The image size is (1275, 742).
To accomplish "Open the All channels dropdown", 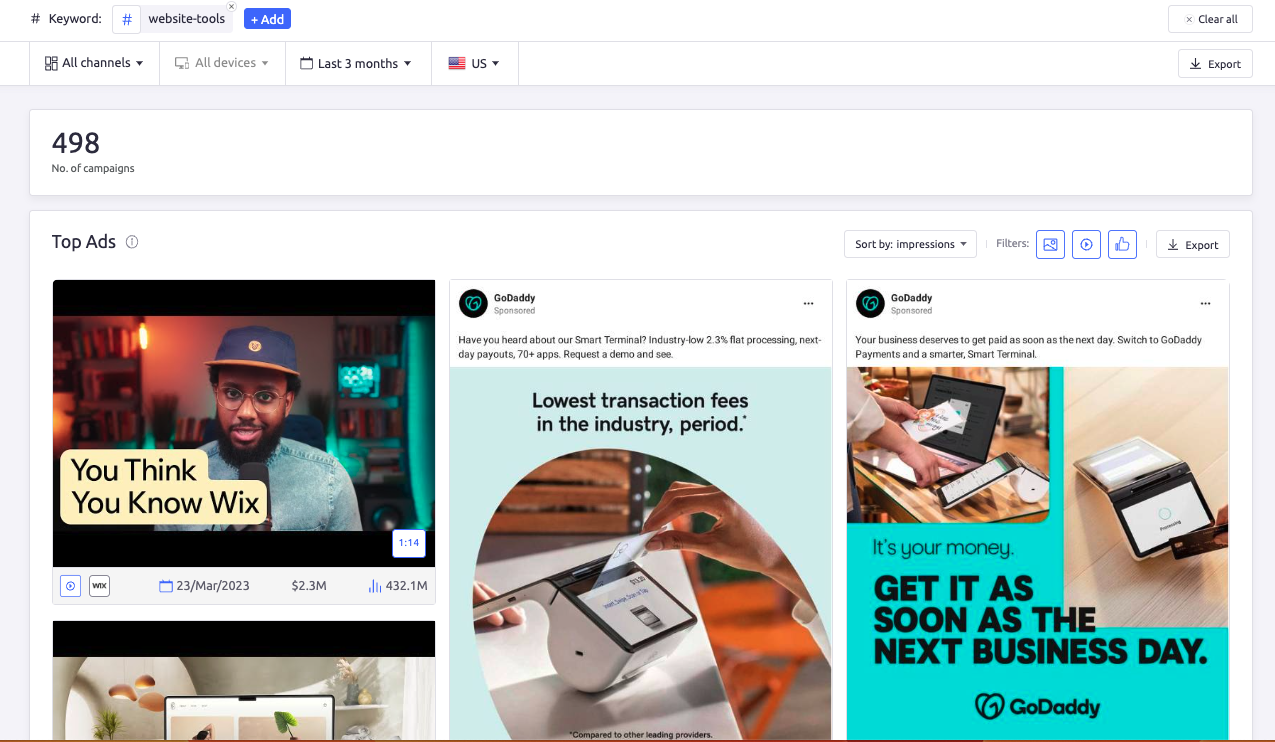I will point(94,63).
